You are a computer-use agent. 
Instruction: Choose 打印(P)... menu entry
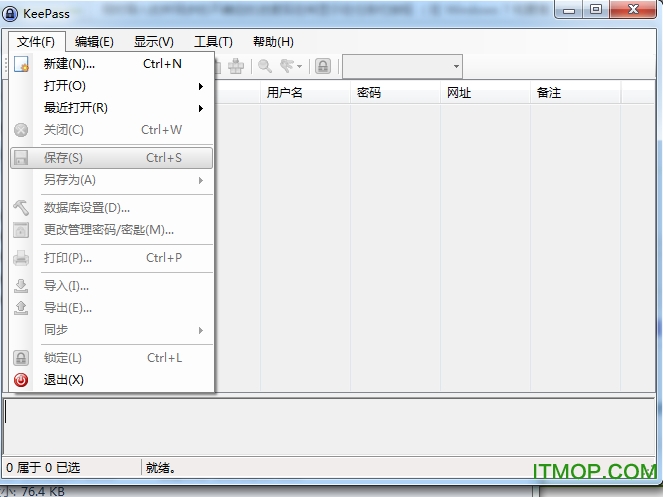[112, 258]
